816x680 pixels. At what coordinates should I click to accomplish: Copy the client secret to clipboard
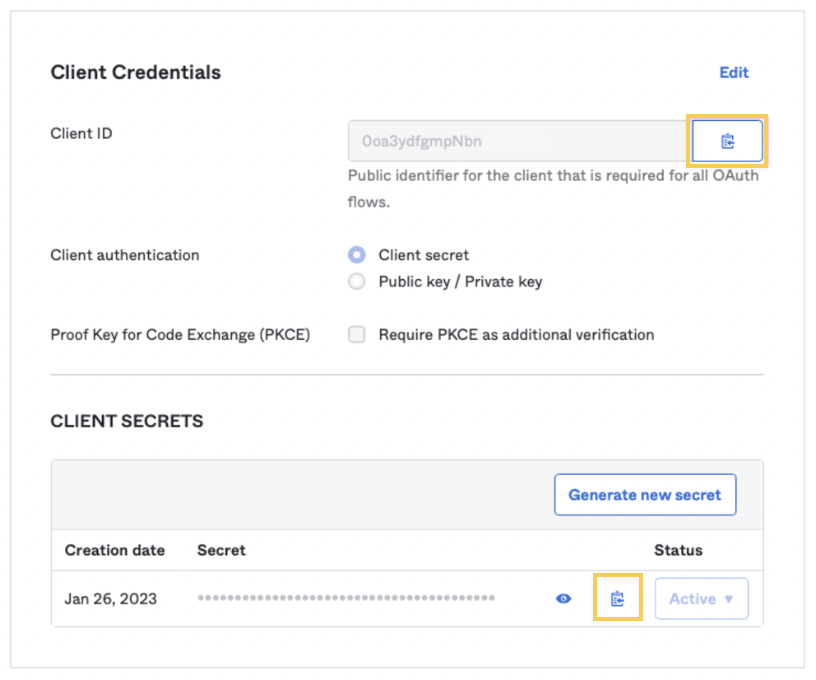tap(617, 598)
